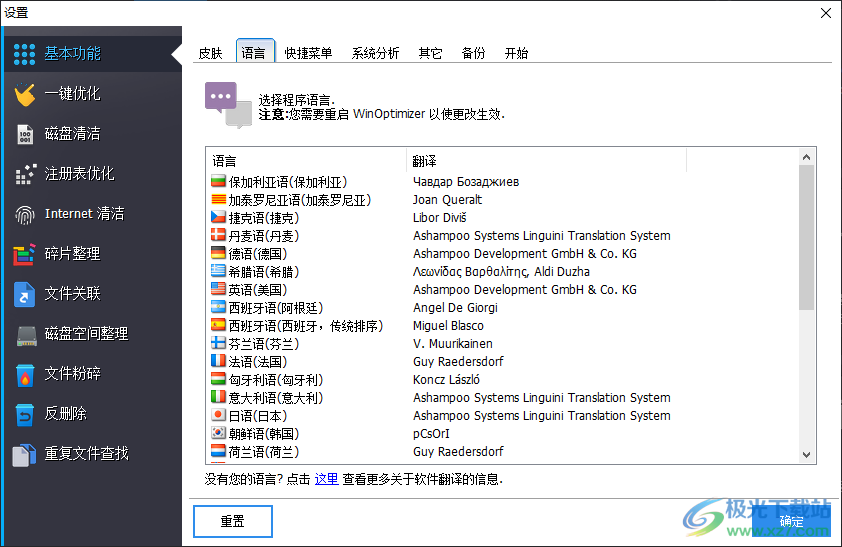Click the Greek flag icon

click(218, 272)
